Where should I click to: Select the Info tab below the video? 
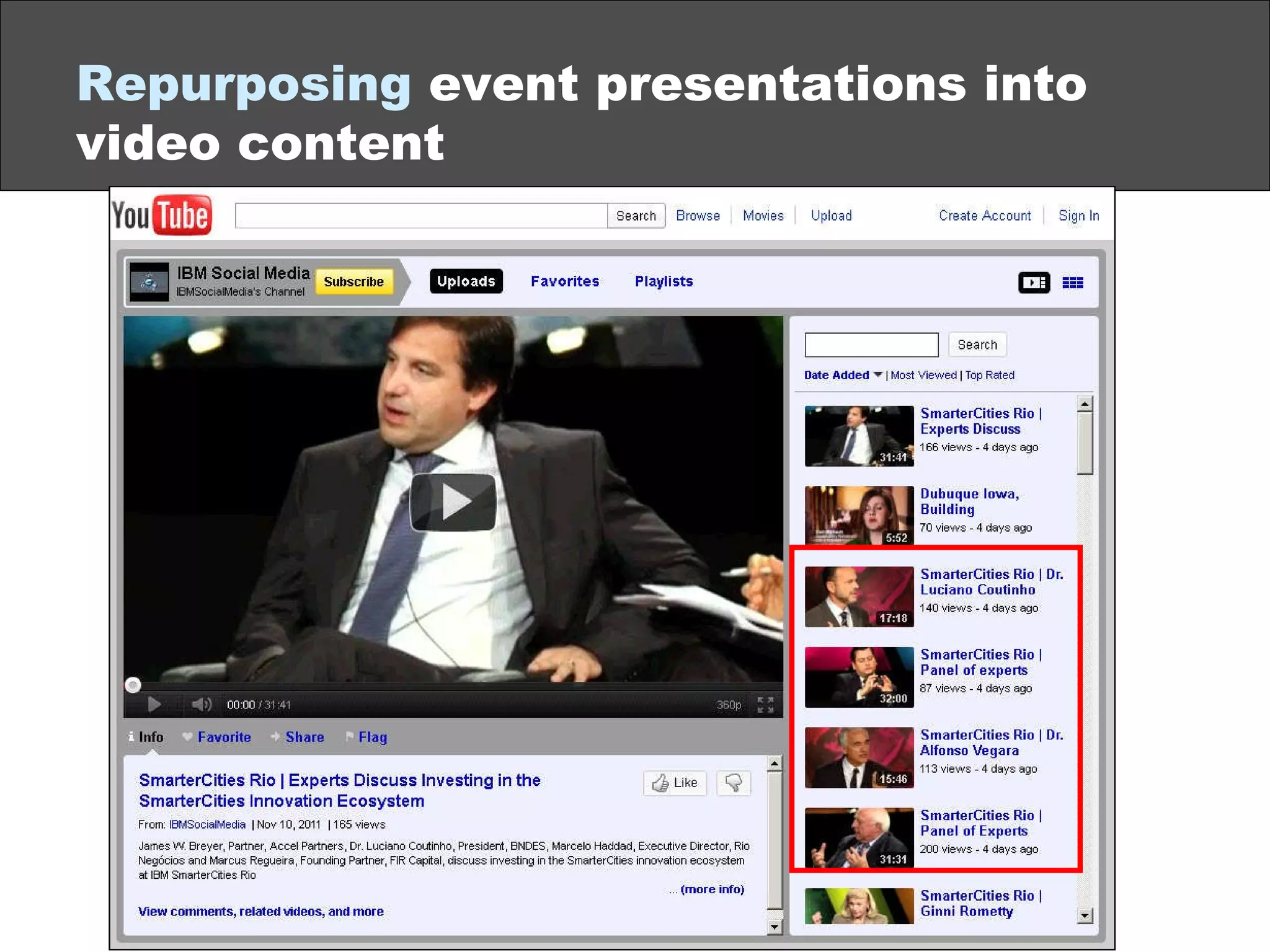[x=146, y=737]
